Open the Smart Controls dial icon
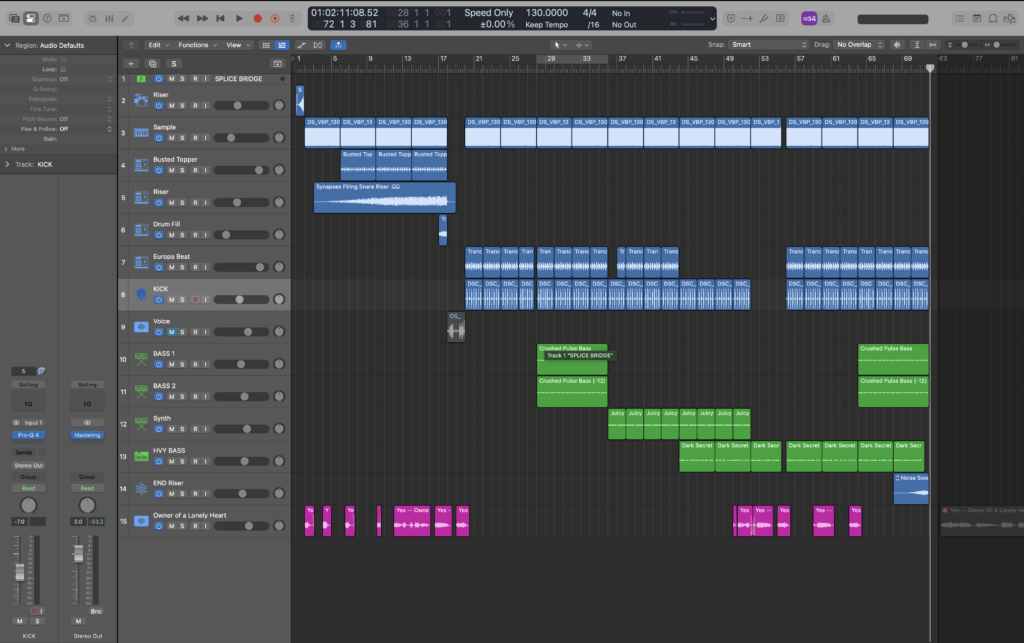1024x643 pixels. (x=91, y=18)
